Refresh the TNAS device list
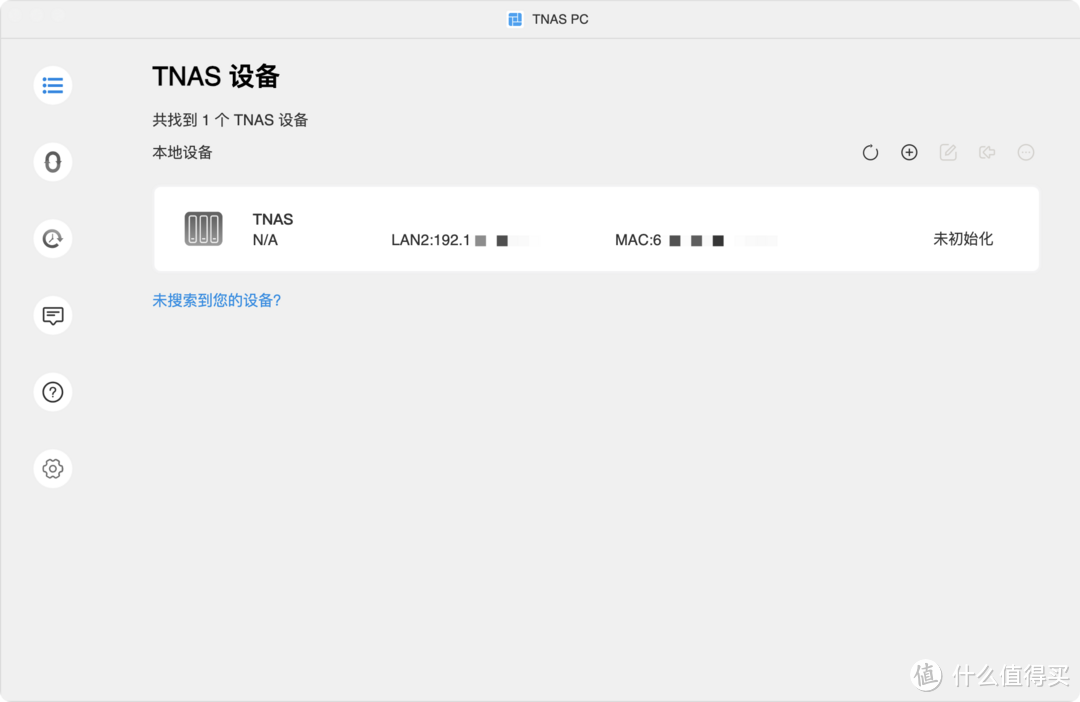 (869, 152)
